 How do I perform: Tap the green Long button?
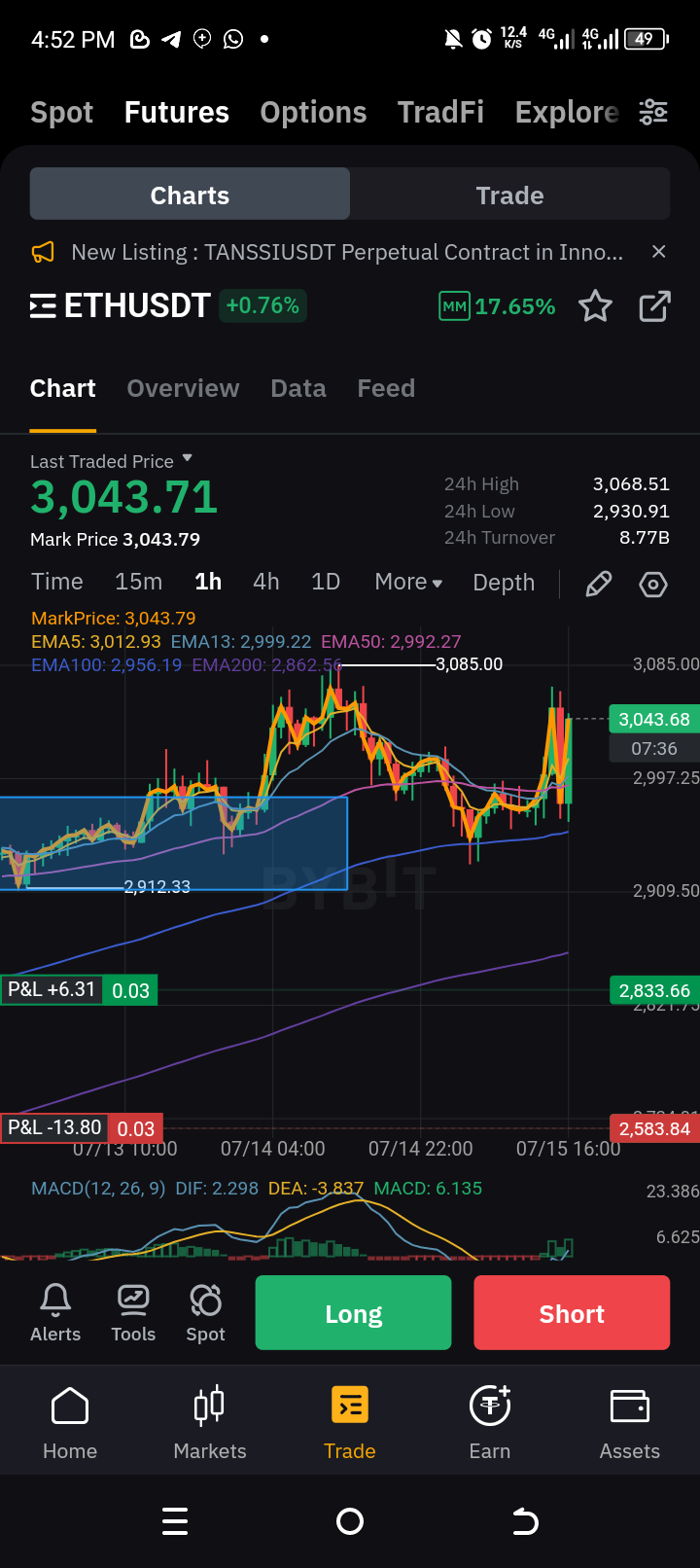353,1313
